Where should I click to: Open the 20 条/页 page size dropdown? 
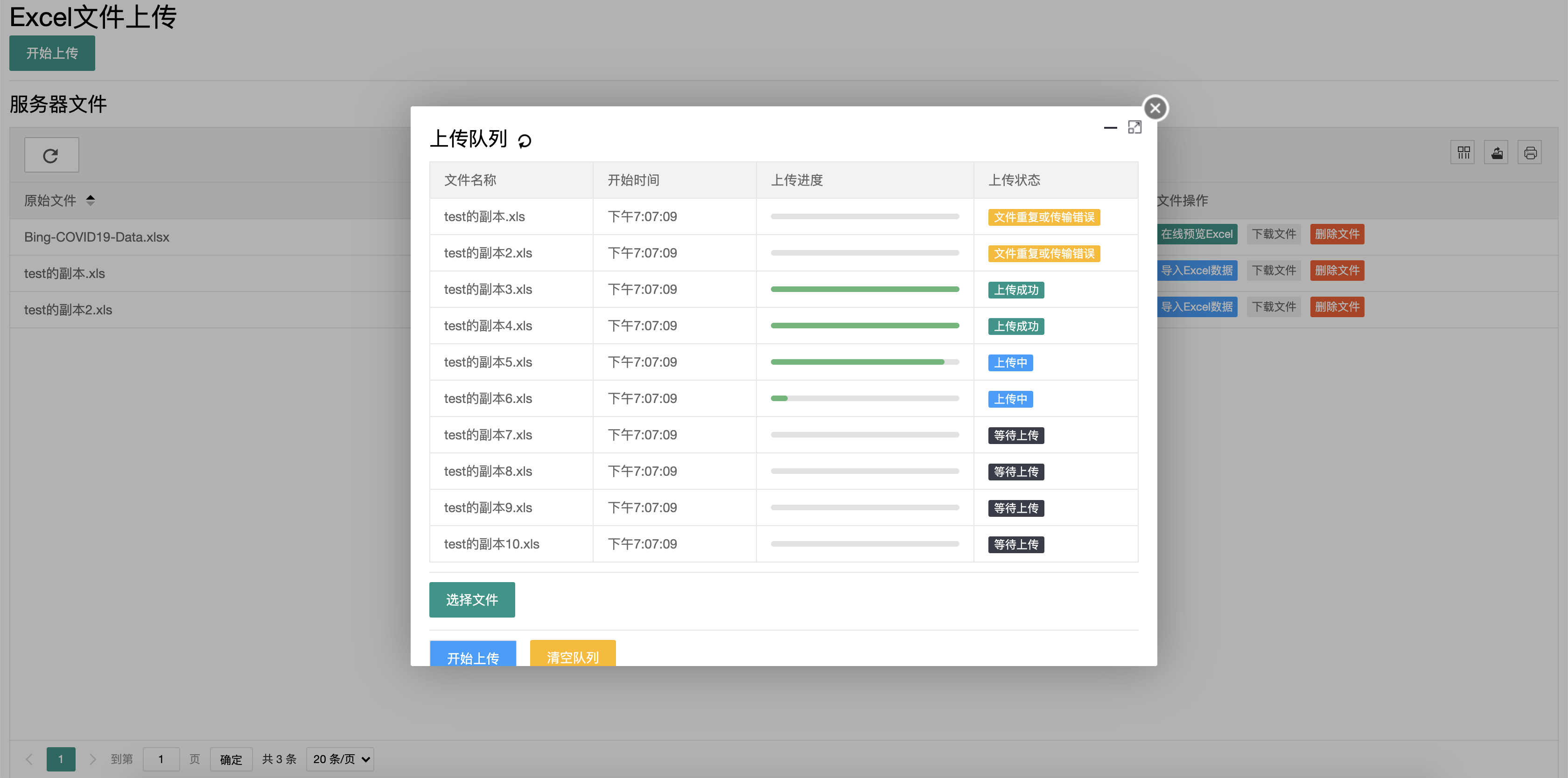(x=340, y=759)
